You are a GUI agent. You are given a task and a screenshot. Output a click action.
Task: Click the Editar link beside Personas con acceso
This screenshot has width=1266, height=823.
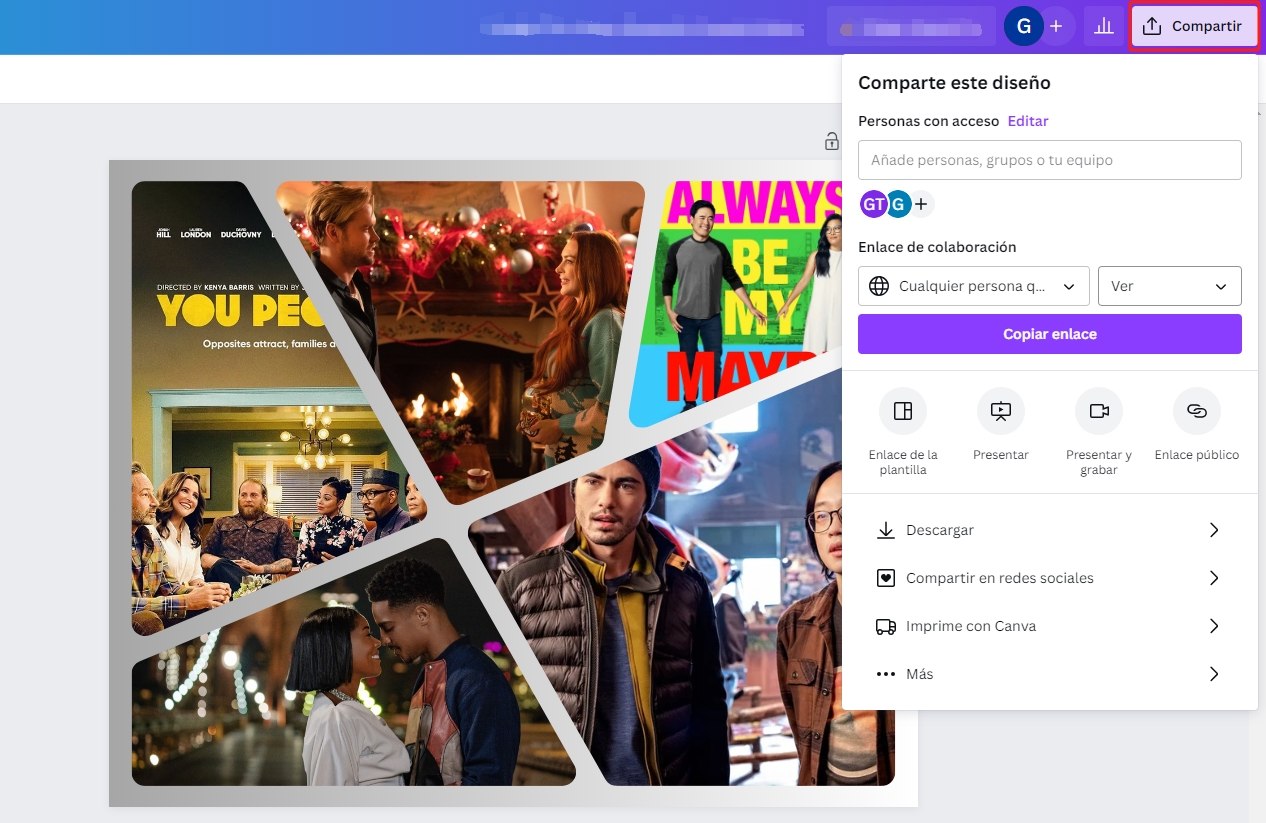click(1028, 121)
